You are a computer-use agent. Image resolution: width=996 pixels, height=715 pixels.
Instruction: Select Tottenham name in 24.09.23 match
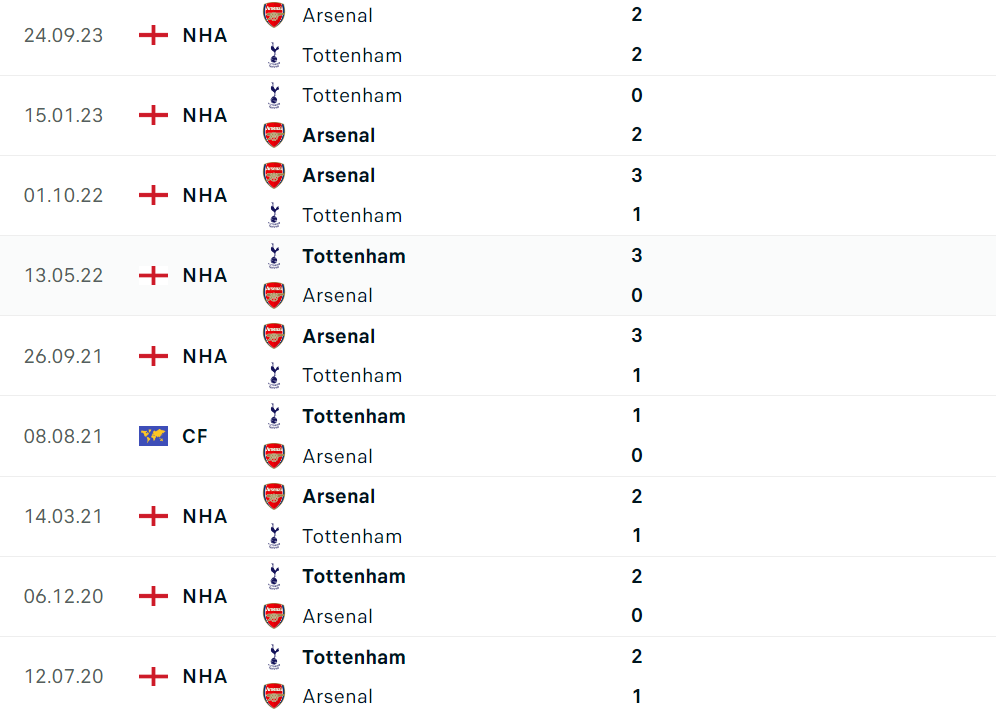click(x=352, y=55)
